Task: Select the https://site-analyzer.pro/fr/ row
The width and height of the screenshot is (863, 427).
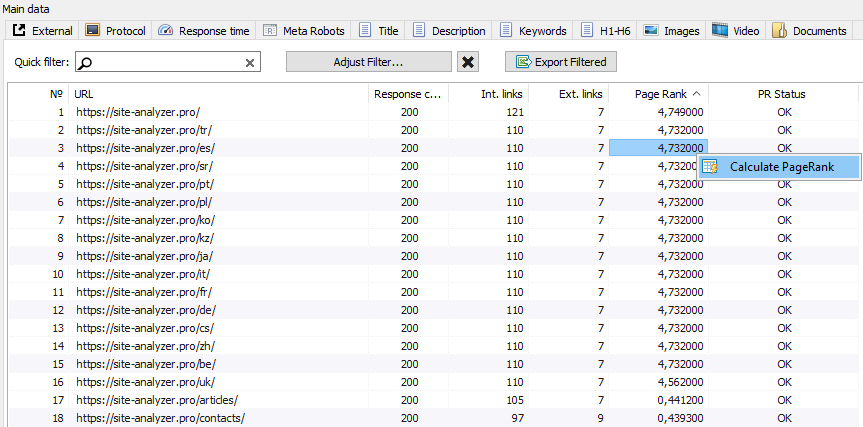Action: tap(433, 292)
